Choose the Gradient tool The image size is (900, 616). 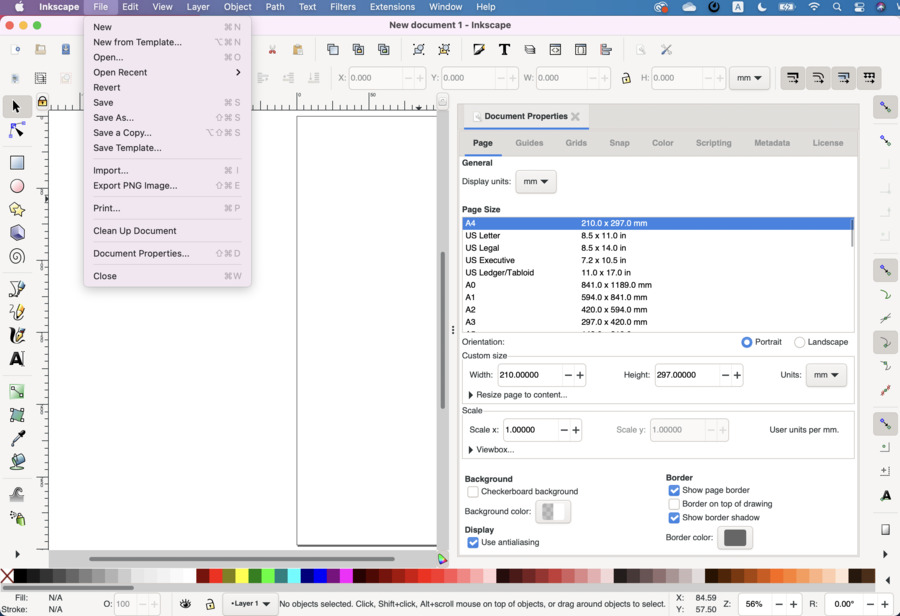17,392
